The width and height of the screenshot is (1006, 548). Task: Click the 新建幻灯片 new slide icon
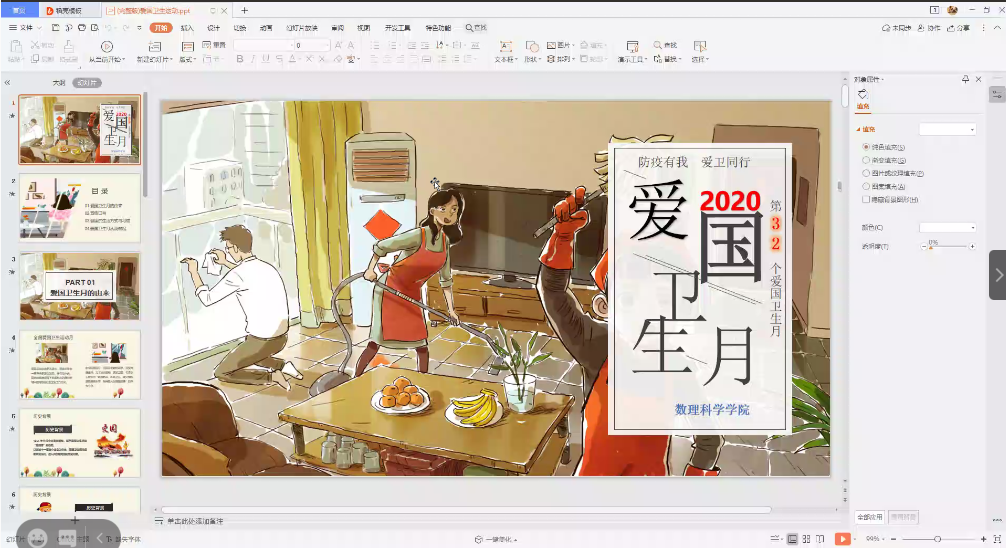(156, 46)
